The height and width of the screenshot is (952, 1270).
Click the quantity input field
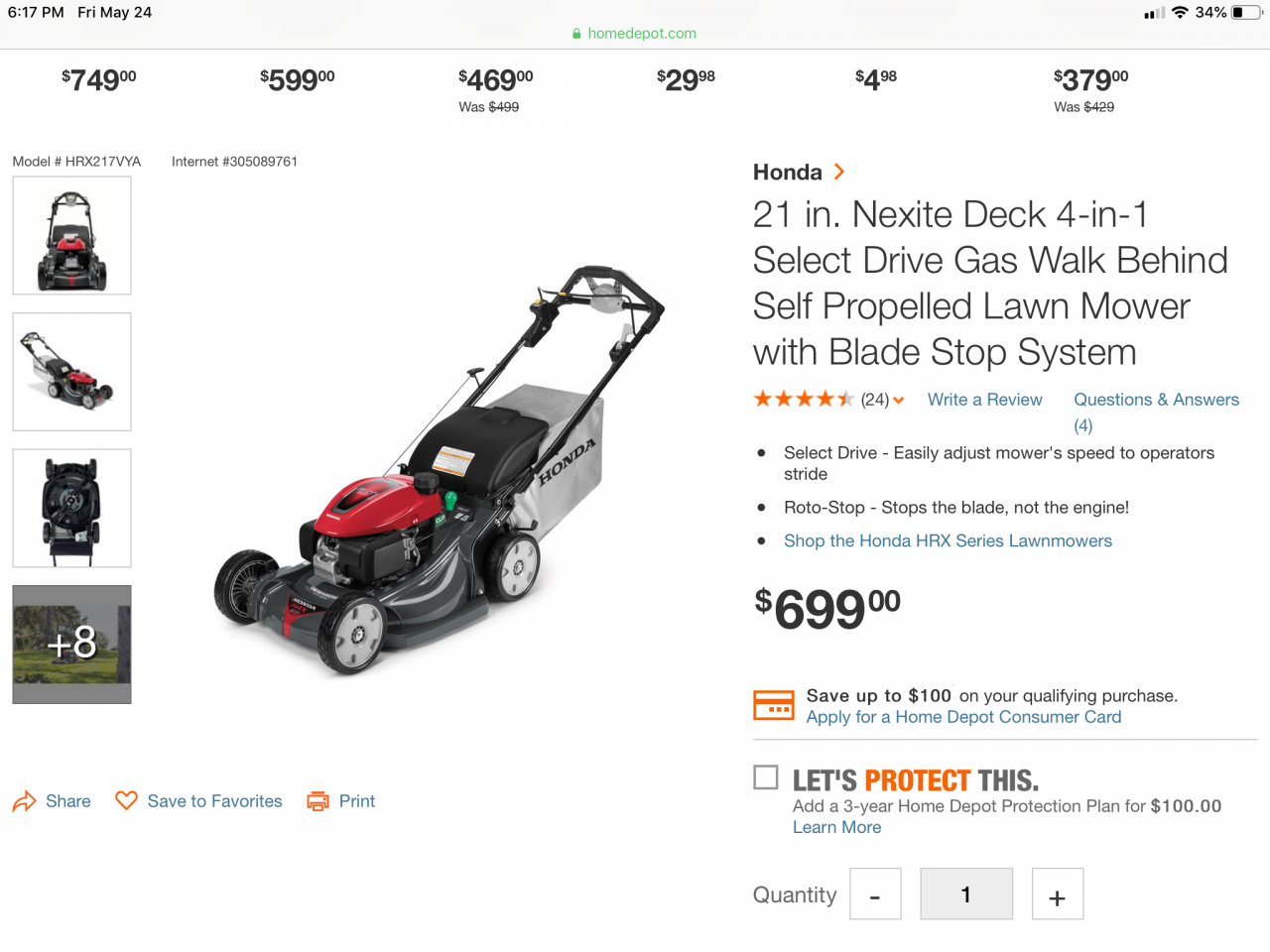pyautogui.click(x=966, y=894)
